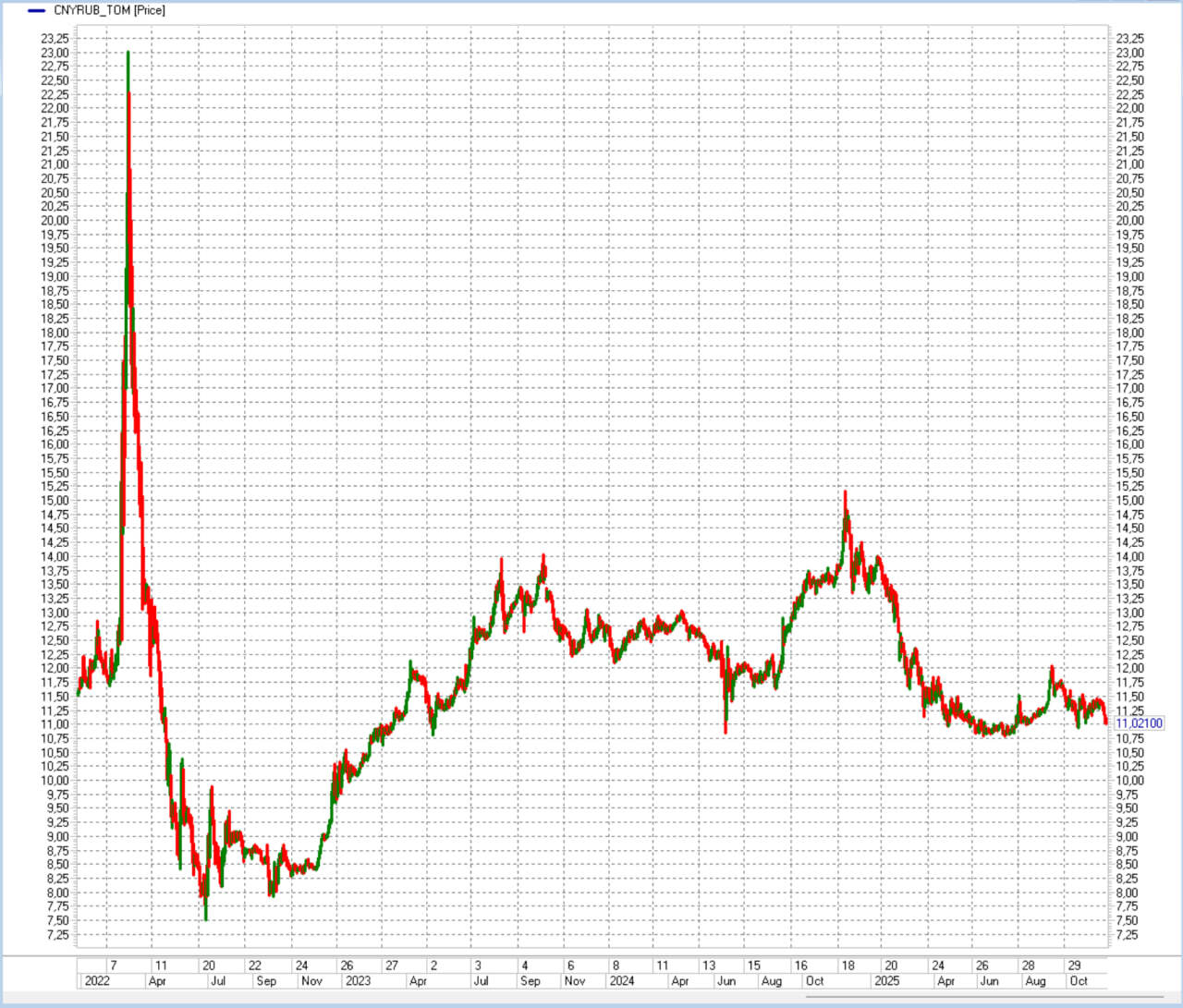The width and height of the screenshot is (1183, 1008).
Task: Click the 'Nov' label under day 24
Action: pos(312,981)
